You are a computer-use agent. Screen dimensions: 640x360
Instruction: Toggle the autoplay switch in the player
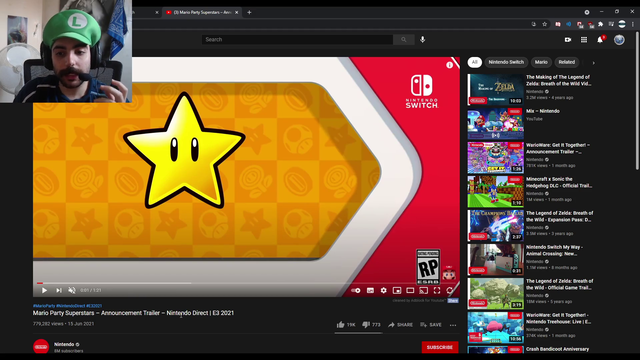356,290
